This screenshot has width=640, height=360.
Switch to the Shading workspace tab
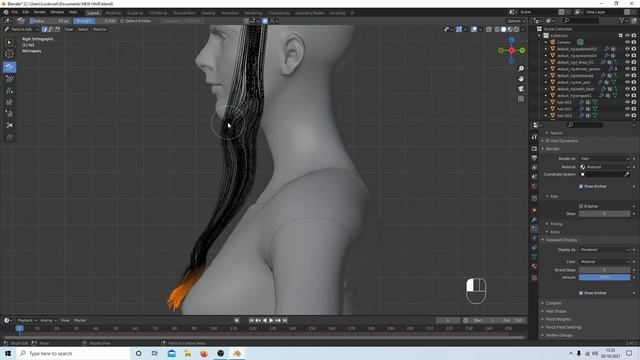coord(208,13)
